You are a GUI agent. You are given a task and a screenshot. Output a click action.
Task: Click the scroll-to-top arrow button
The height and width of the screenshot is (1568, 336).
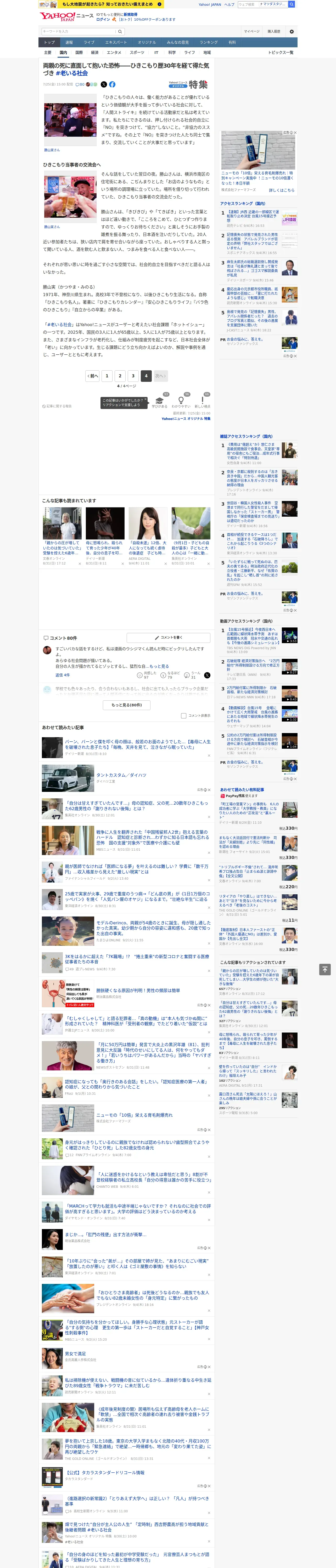pyautogui.click(x=324, y=969)
